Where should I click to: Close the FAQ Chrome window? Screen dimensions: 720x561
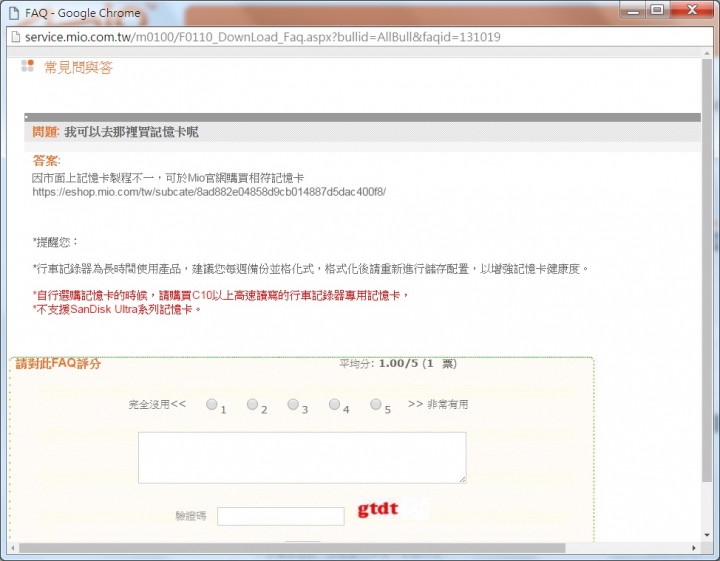[692, 10]
